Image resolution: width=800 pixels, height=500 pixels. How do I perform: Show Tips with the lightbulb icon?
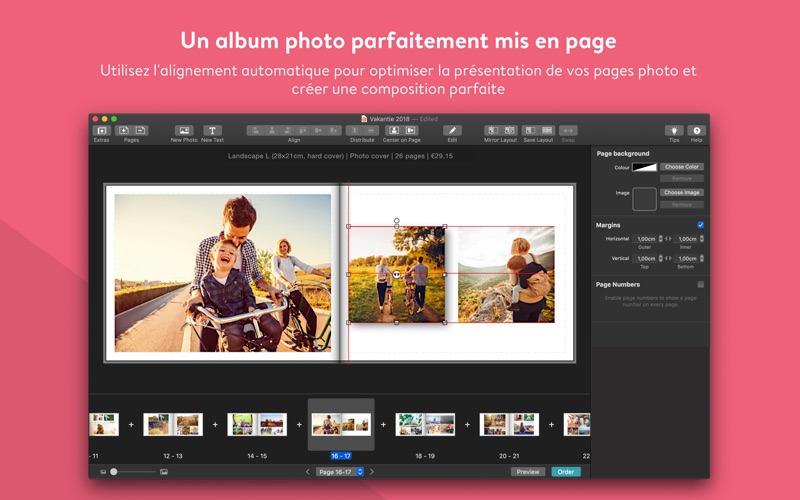point(674,131)
